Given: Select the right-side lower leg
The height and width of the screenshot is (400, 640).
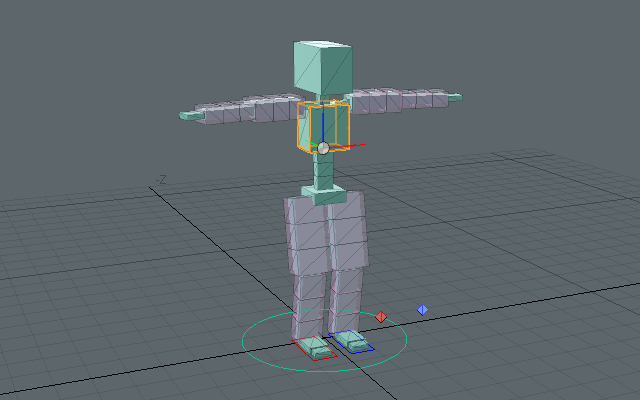Looking at the screenshot, I should click(x=349, y=298).
